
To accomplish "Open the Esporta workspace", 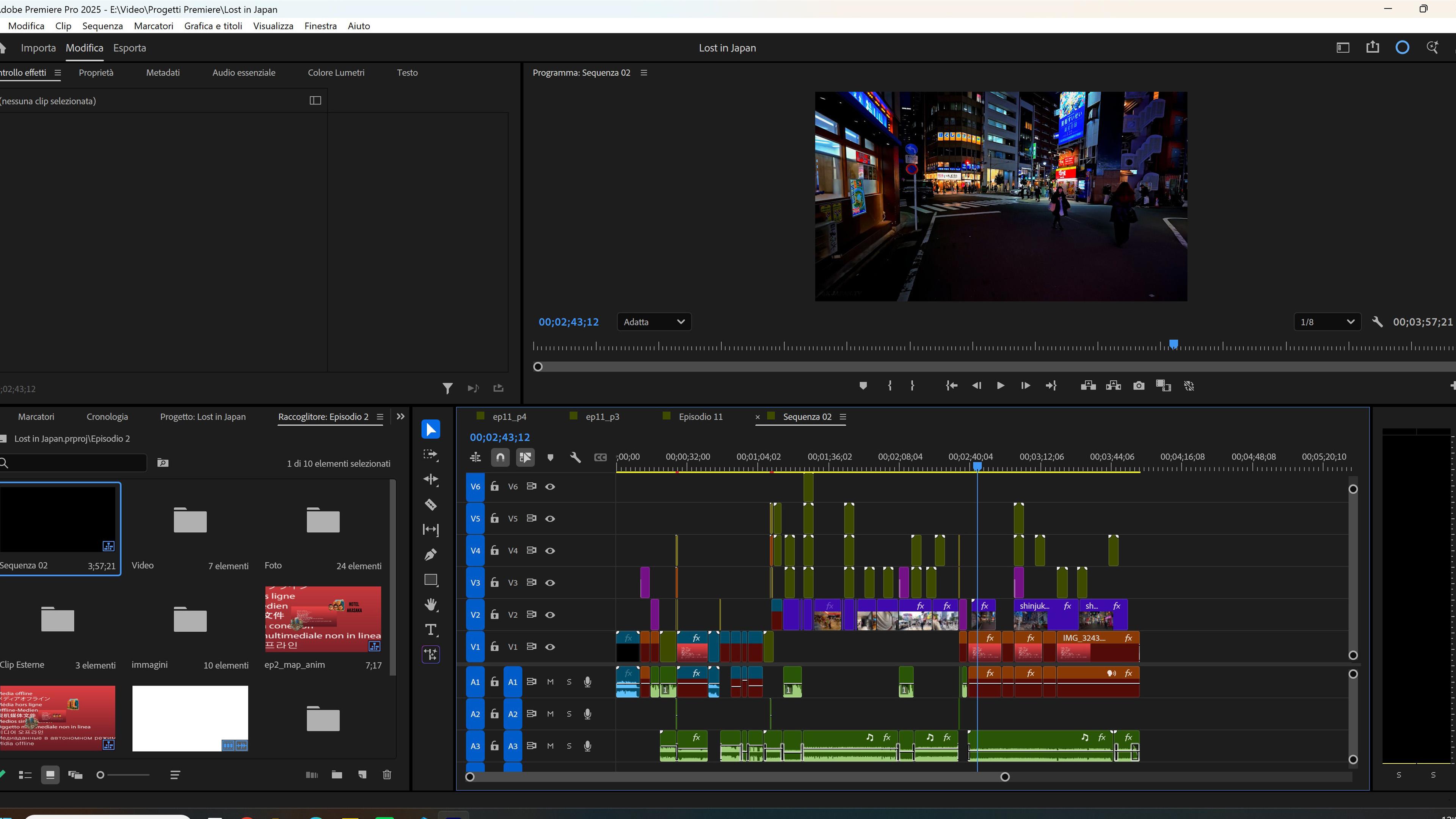I will tap(129, 48).
